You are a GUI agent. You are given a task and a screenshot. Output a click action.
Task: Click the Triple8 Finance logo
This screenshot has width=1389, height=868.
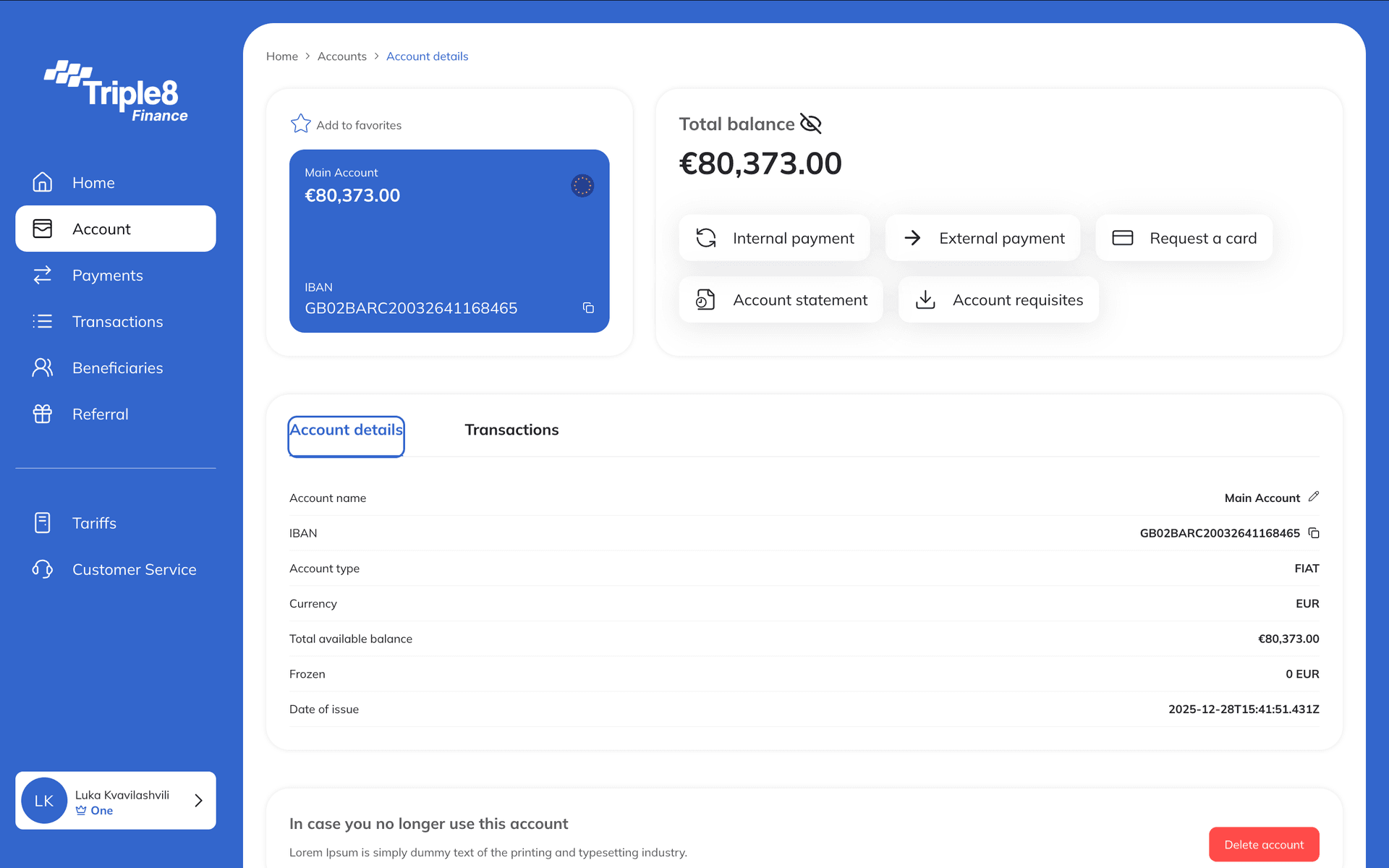(x=116, y=91)
